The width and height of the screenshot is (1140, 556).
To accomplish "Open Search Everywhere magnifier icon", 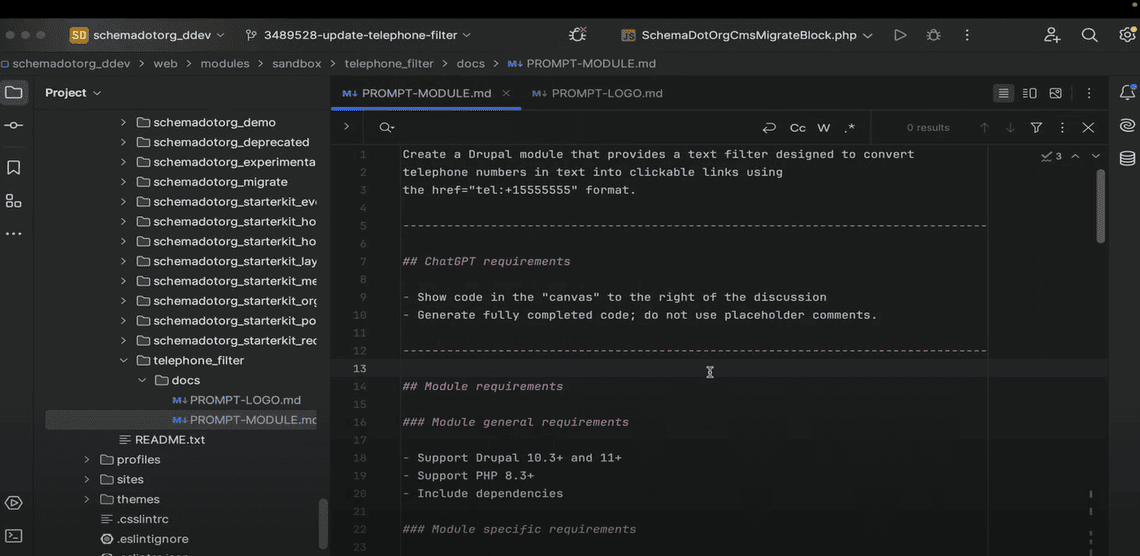I will coord(1089,35).
